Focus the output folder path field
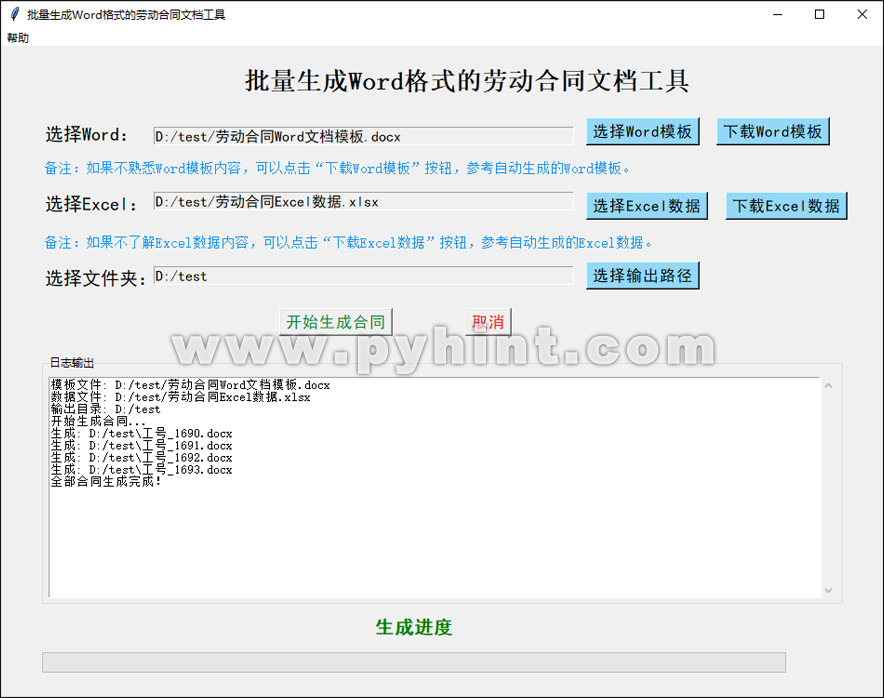884x698 pixels. point(362,276)
